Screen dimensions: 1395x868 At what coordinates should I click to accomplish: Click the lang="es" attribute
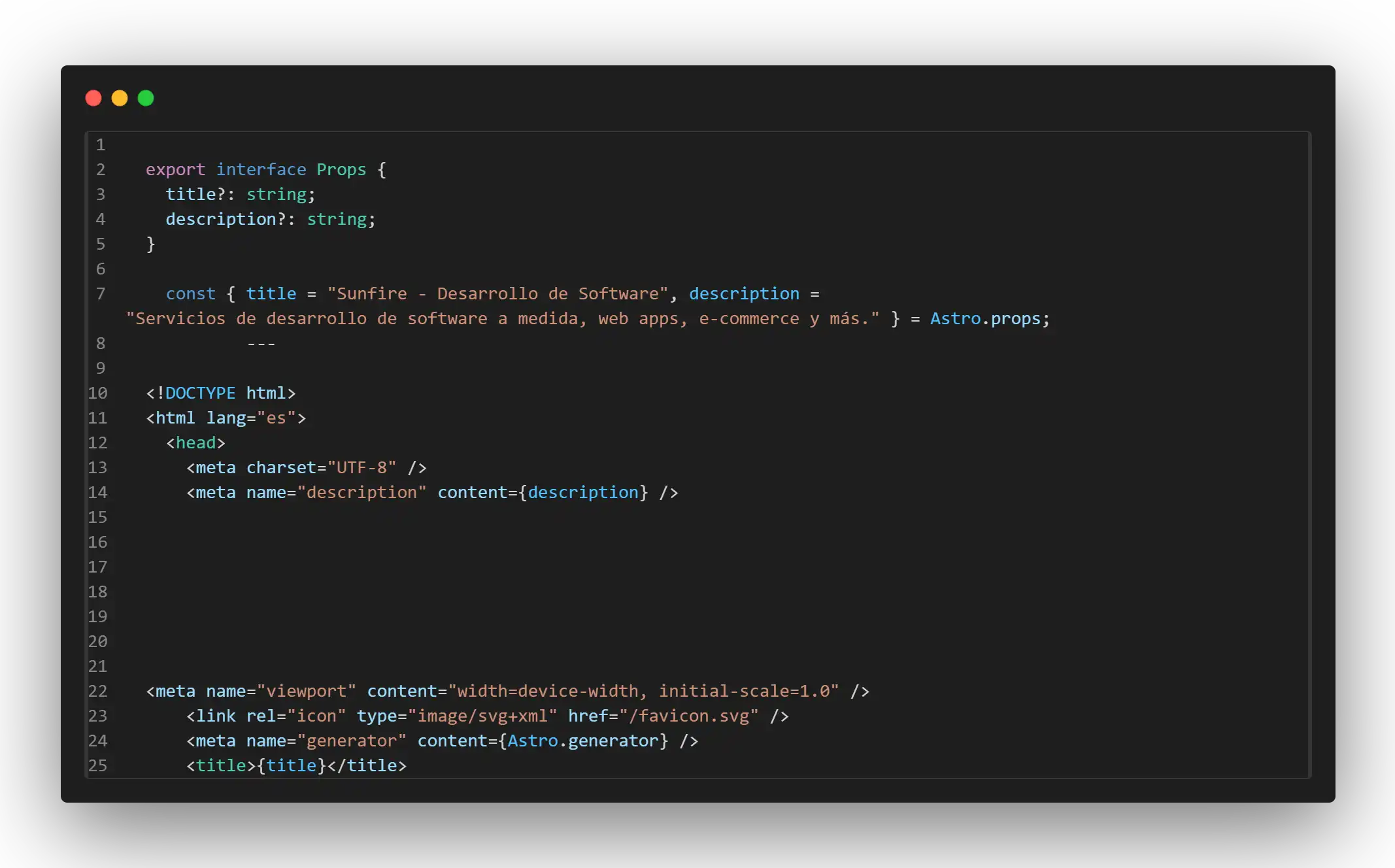251,418
